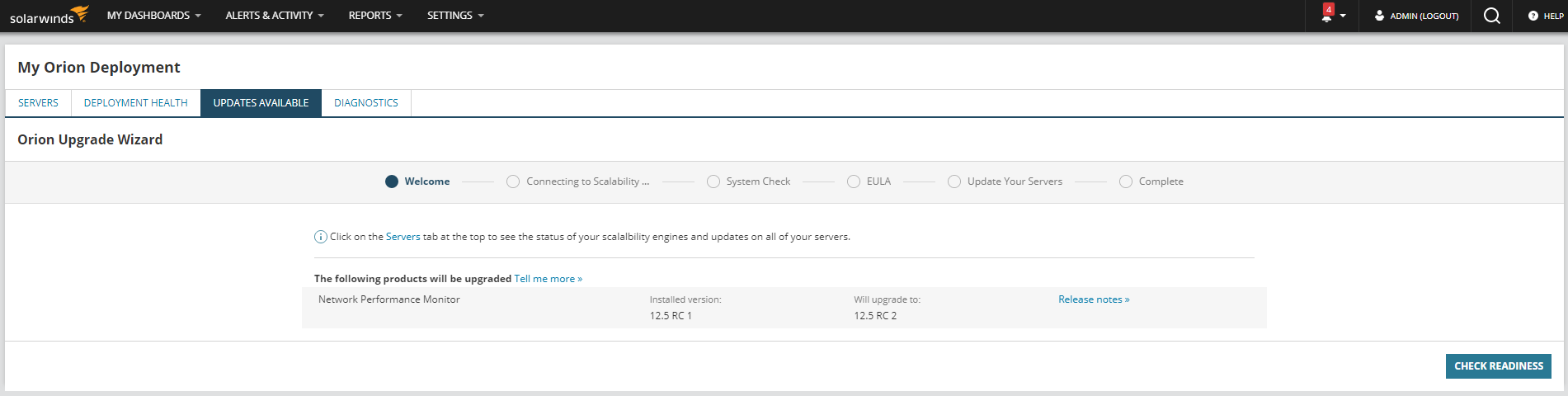Click the admin user icon
The width and height of the screenshot is (1568, 396).
tap(1379, 16)
